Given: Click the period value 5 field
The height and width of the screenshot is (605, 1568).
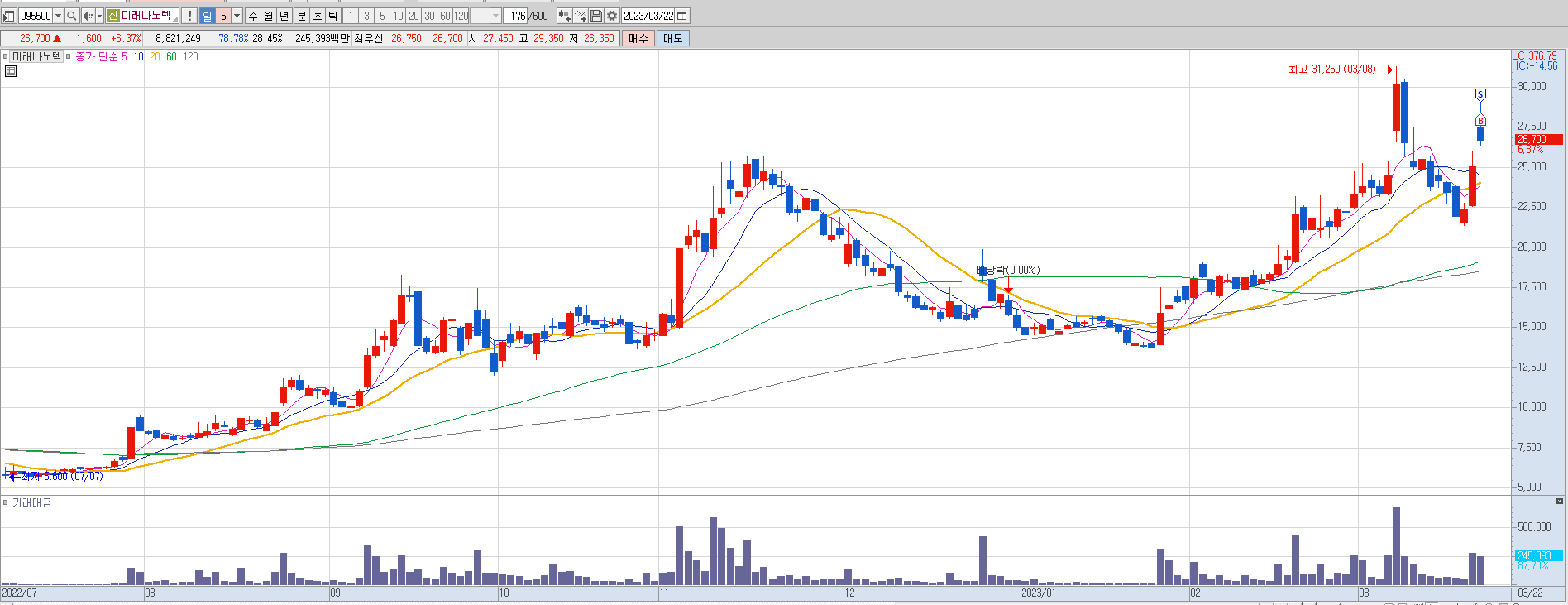Looking at the screenshot, I should pyautogui.click(x=222, y=16).
